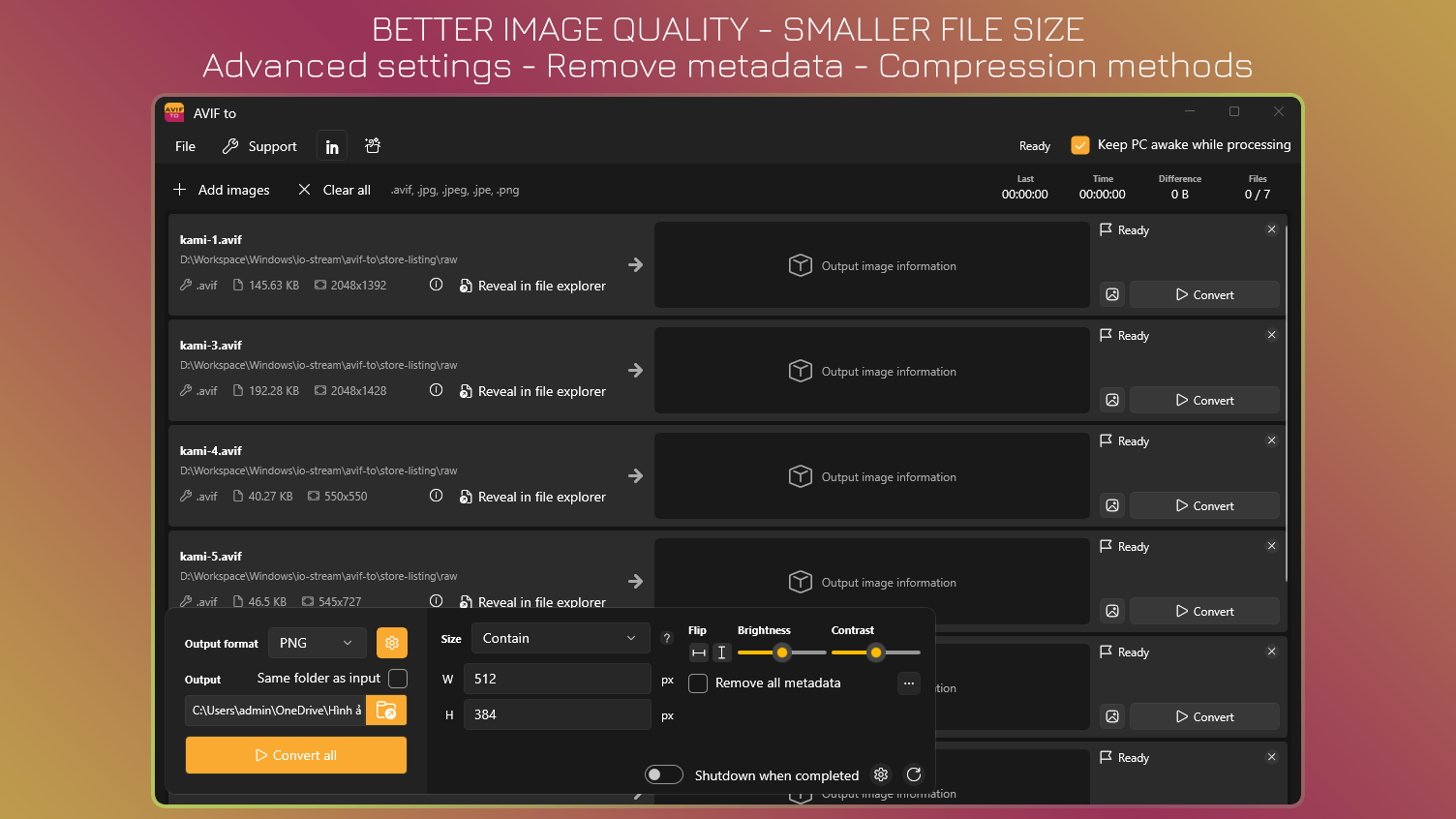This screenshot has height=819, width=1456.
Task: Open the File menu
Action: pos(185,147)
